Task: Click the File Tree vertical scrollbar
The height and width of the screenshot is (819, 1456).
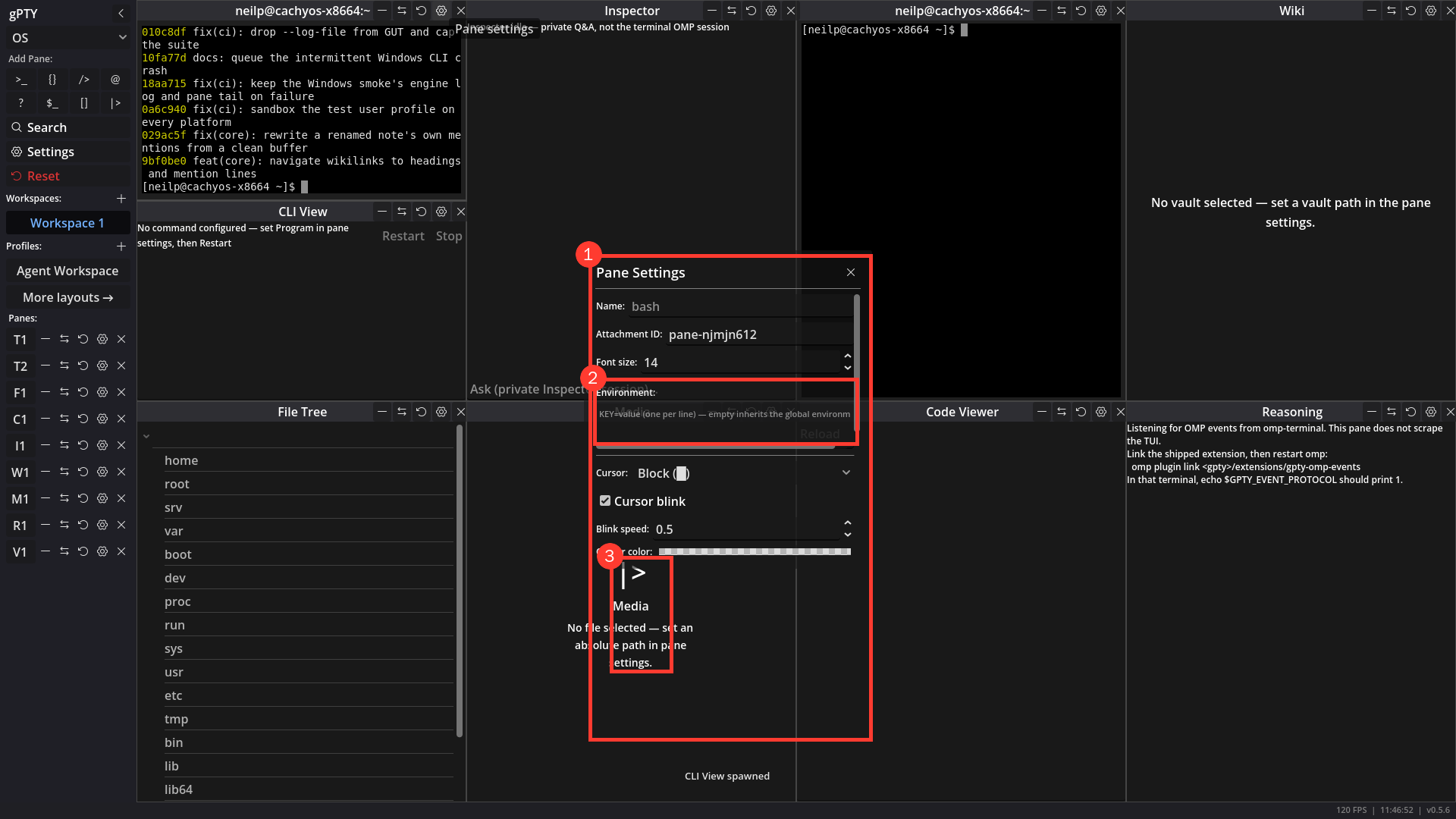Action: [459, 580]
